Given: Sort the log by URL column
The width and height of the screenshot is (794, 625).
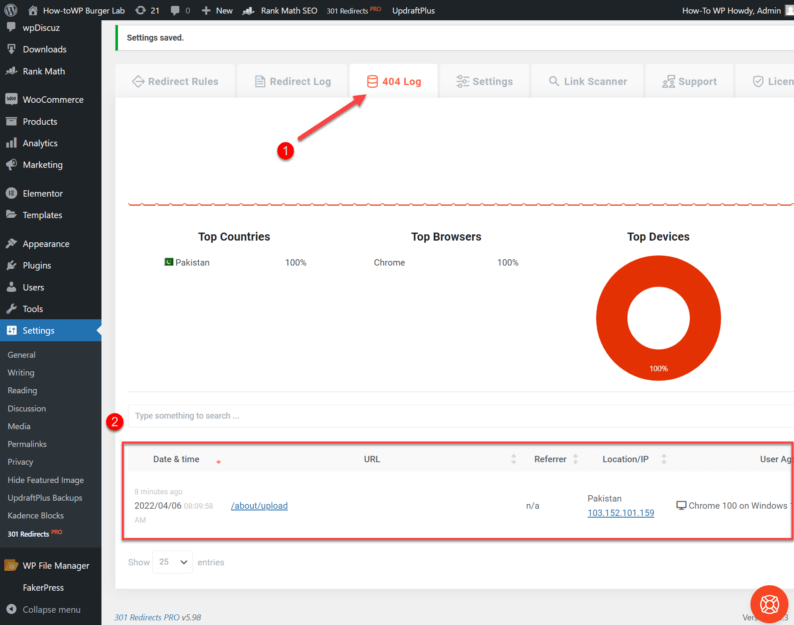Looking at the screenshot, I should (x=372, y=459).
